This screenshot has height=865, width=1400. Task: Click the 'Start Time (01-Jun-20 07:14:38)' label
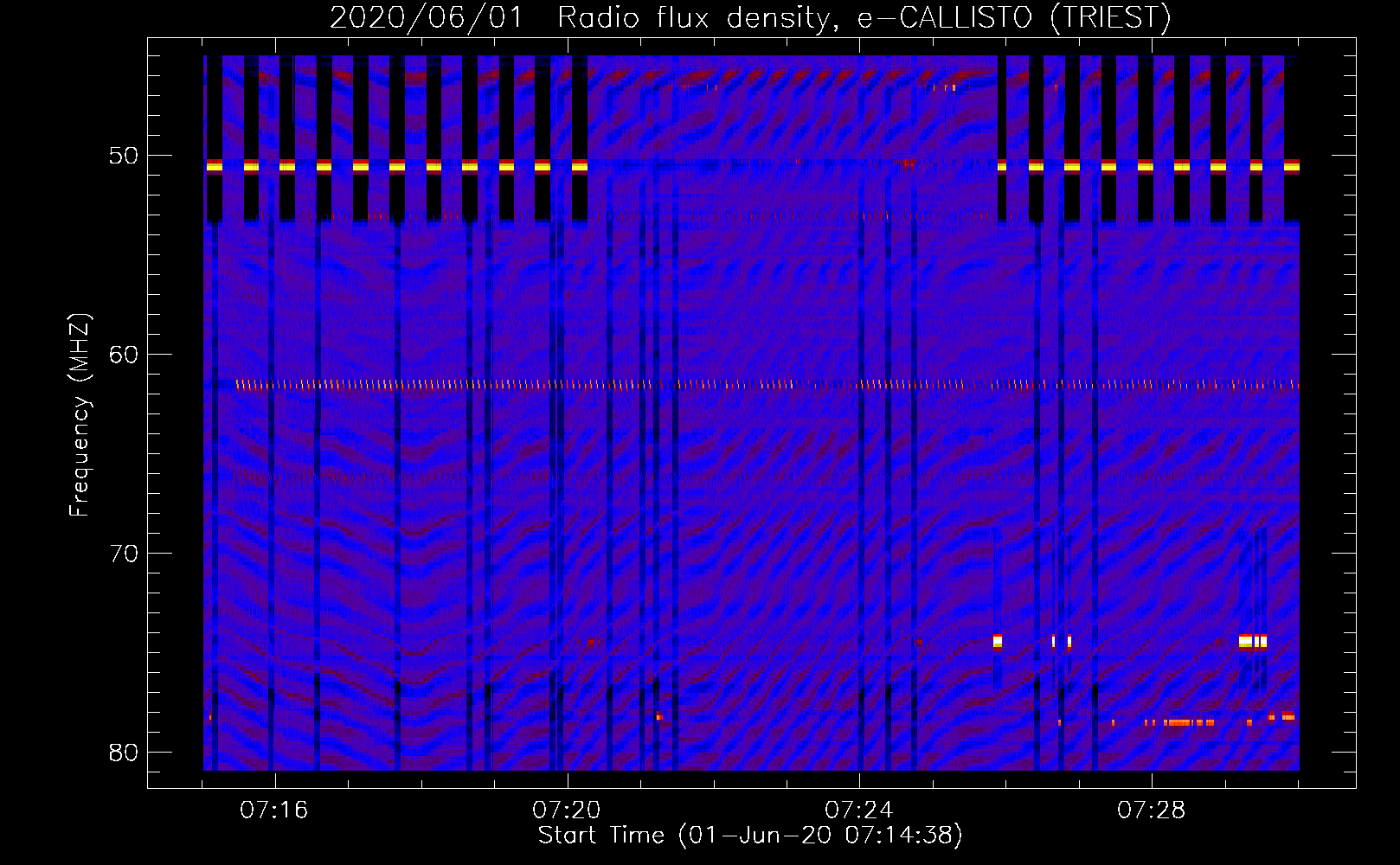[750, 836]
